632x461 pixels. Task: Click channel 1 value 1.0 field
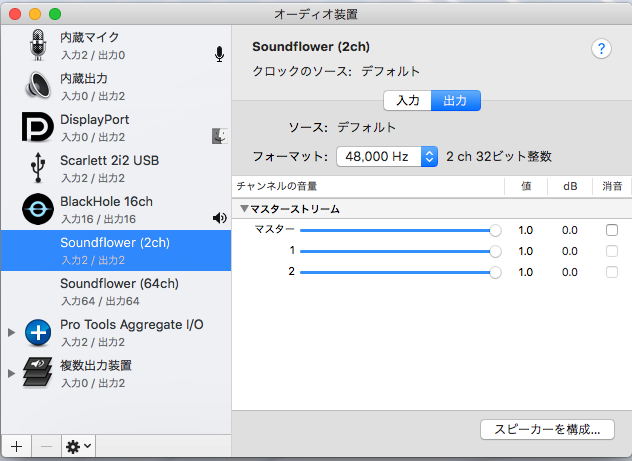pos(526,251)
